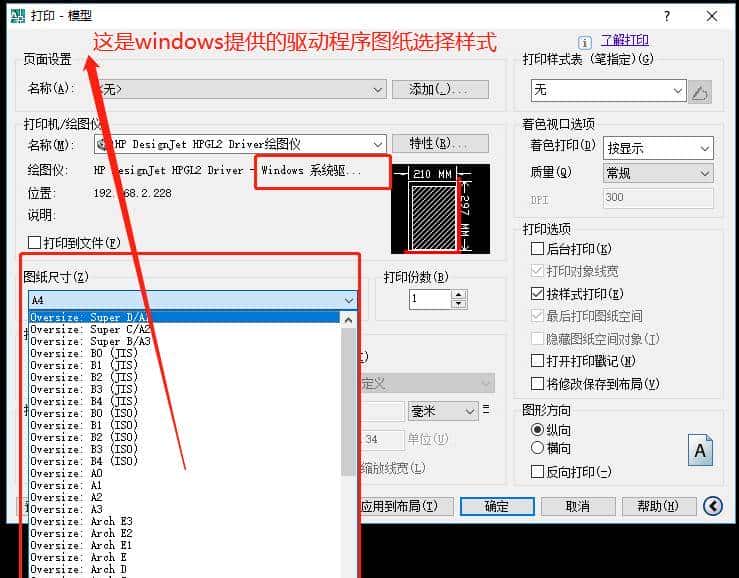Open the 毫米 units dropdown
Image resolution: width=739 pixels, height=578 pixels.
(443, 412)
